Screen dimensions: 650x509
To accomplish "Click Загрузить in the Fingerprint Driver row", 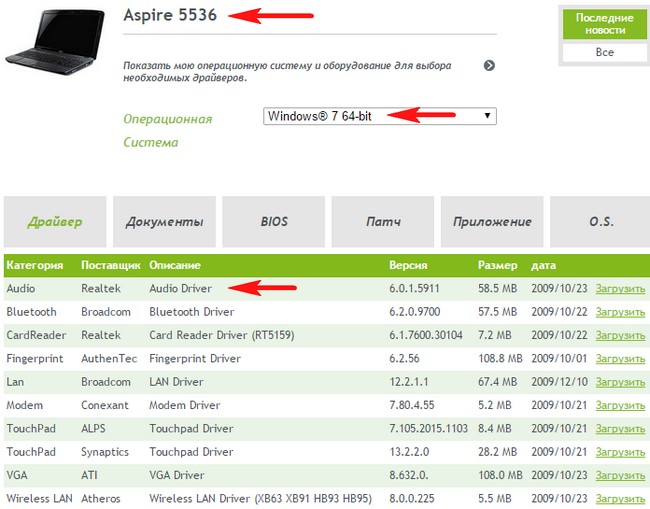I will click(620, 359).
